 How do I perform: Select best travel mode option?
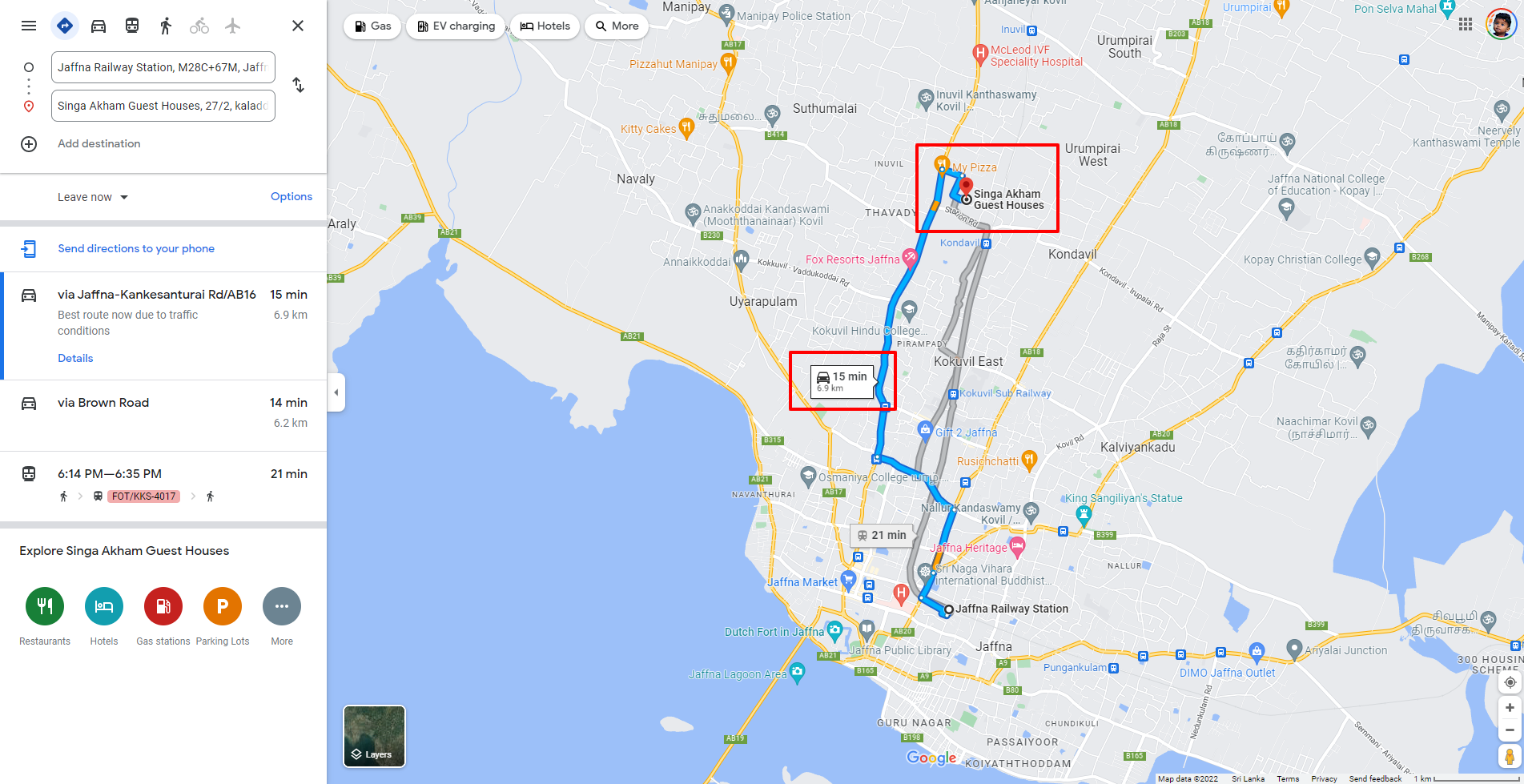click(x=65, y=26)
